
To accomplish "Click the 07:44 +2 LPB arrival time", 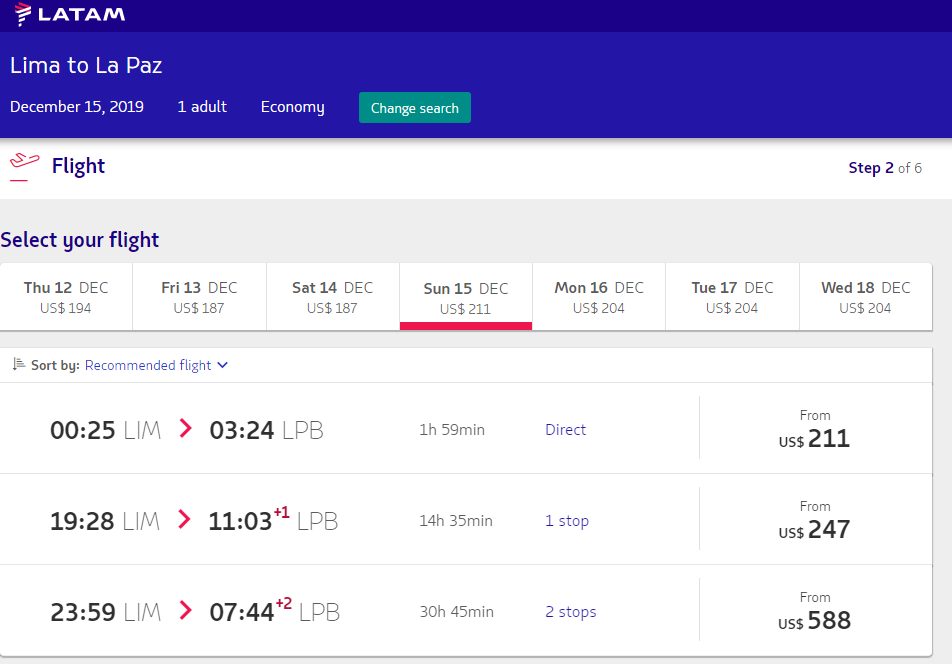I will tap(274, 610).
